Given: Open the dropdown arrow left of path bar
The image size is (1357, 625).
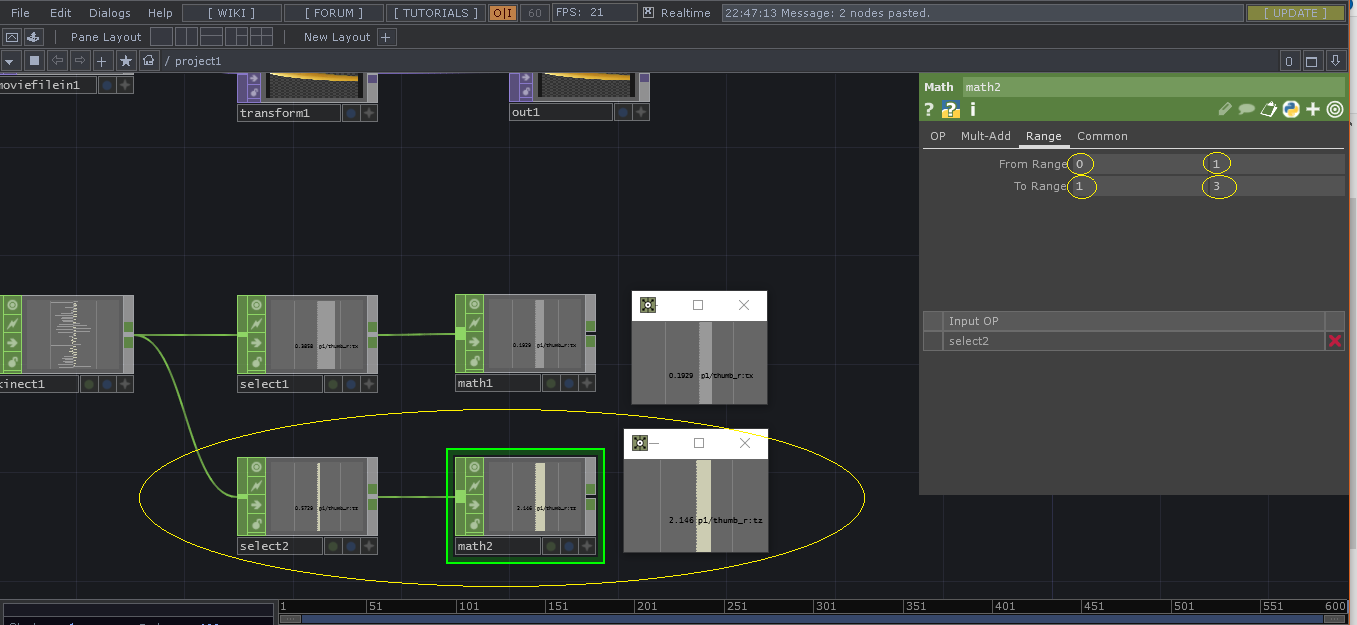Looking at the screenshot, I should click(10, 61).
